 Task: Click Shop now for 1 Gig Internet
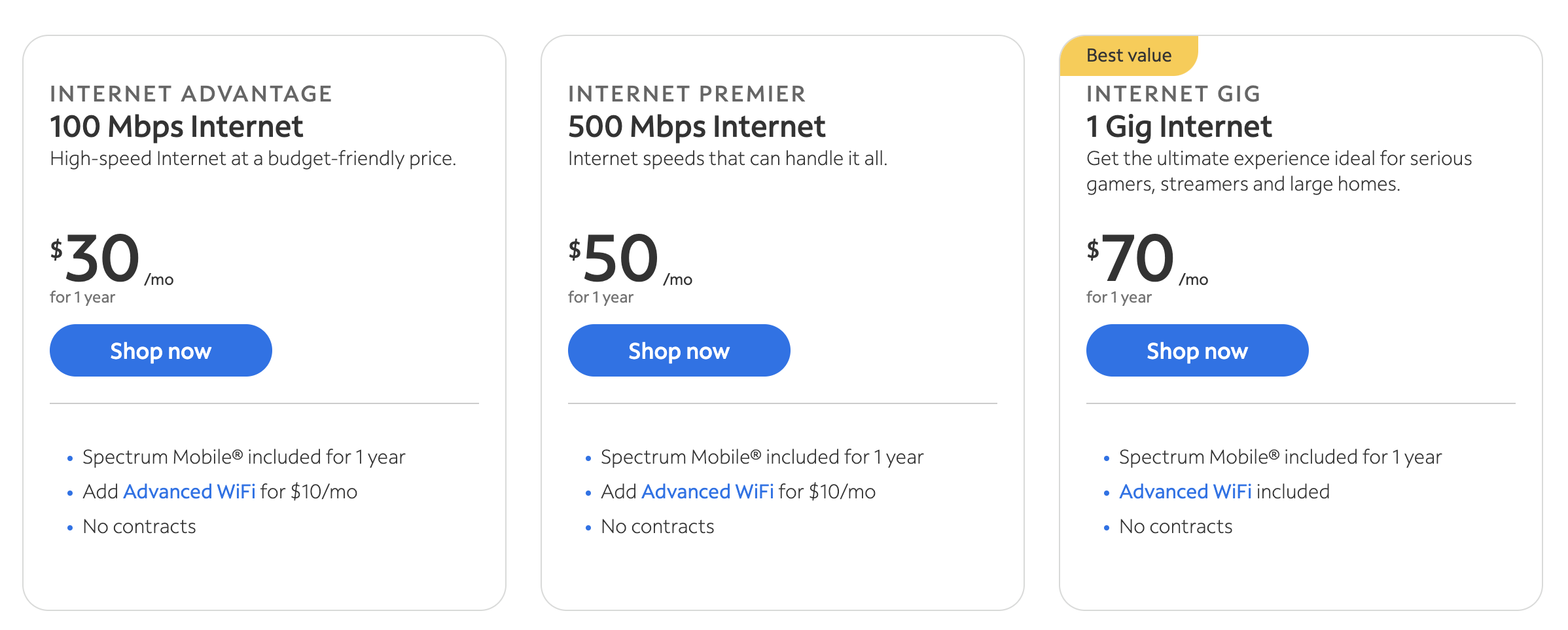[1198, 350]
